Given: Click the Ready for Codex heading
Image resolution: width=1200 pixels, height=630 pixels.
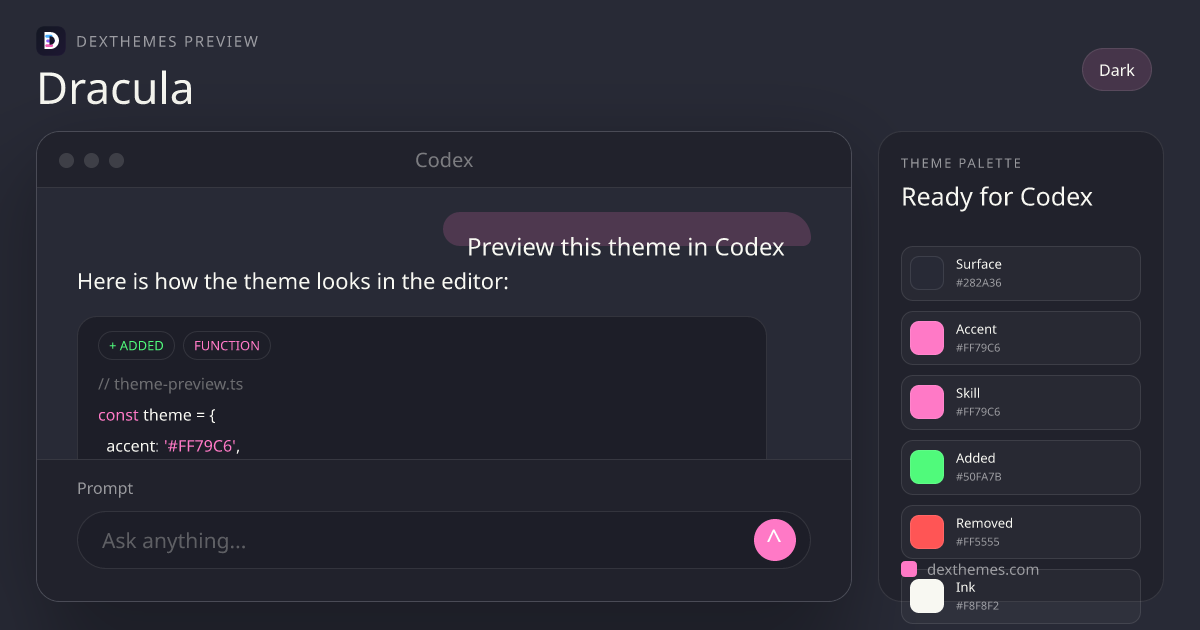Looking at the screenshot, I should pyautogui.click(x=997, y=197).
